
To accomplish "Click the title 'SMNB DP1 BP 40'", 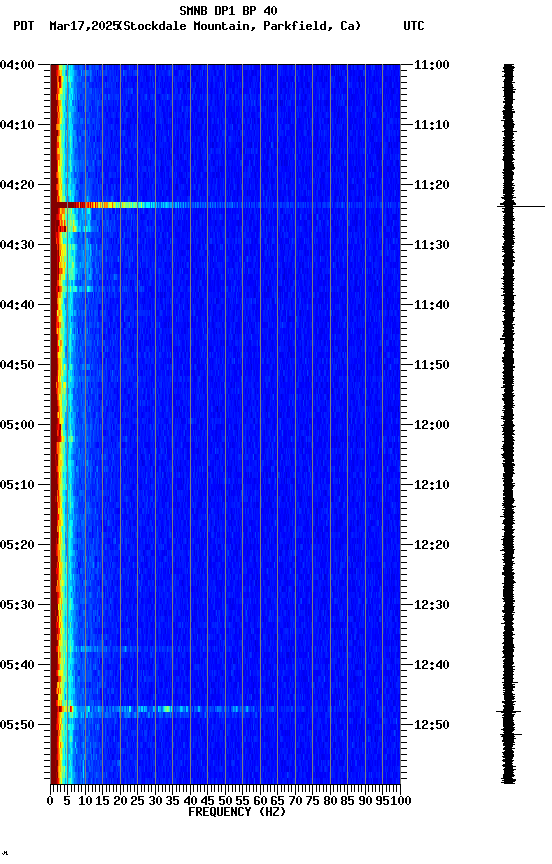I will tap(228, 10).
